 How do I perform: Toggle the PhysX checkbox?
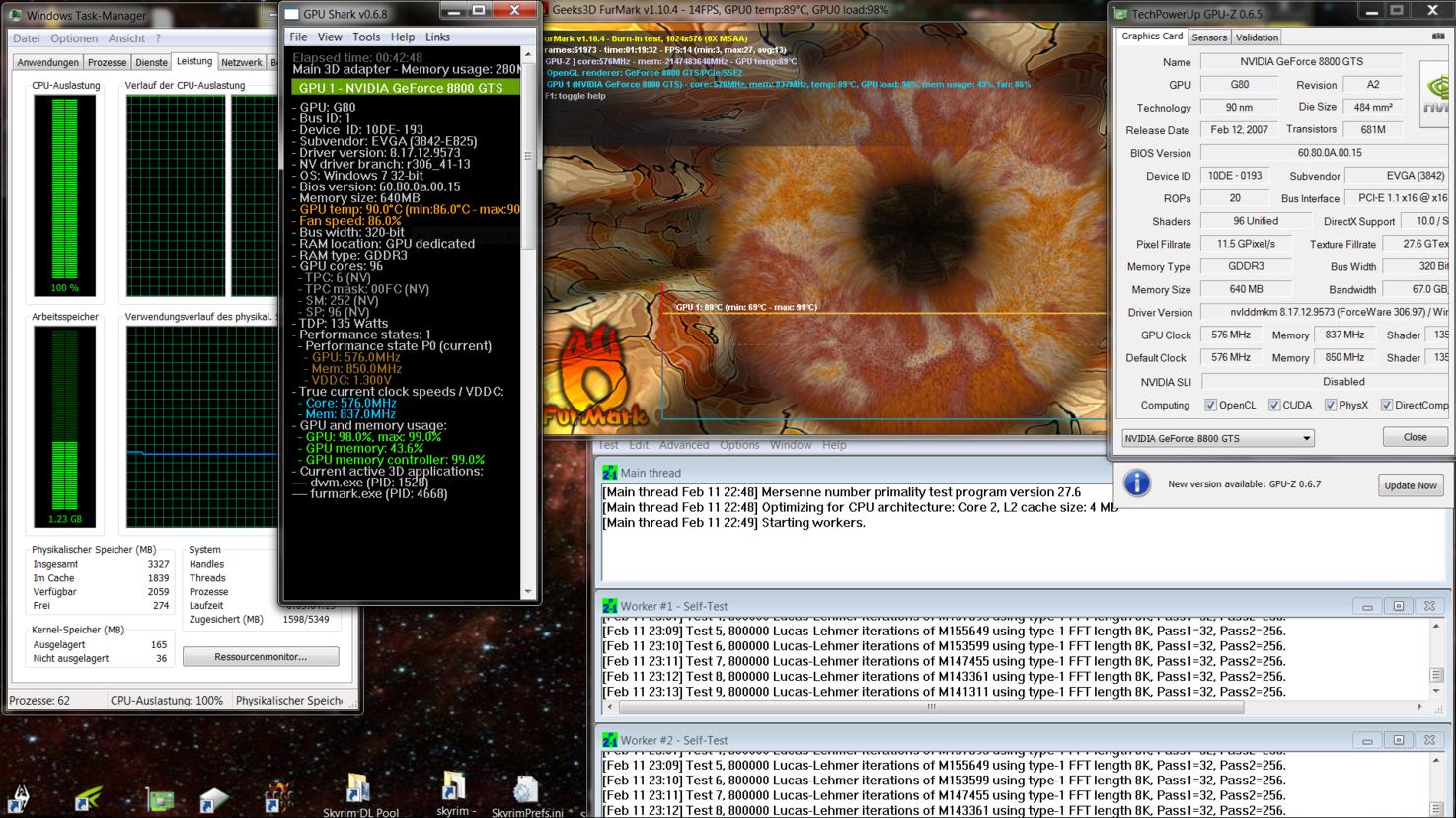1330,406
